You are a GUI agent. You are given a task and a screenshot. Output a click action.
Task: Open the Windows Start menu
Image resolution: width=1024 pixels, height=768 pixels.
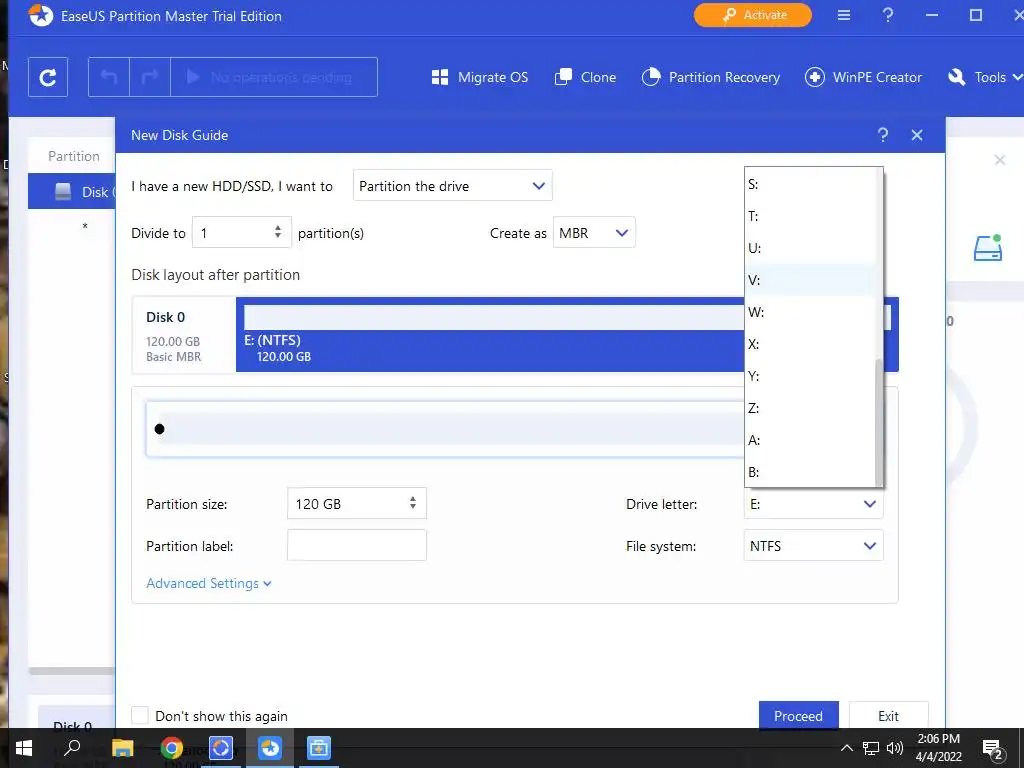pos(24,748)
